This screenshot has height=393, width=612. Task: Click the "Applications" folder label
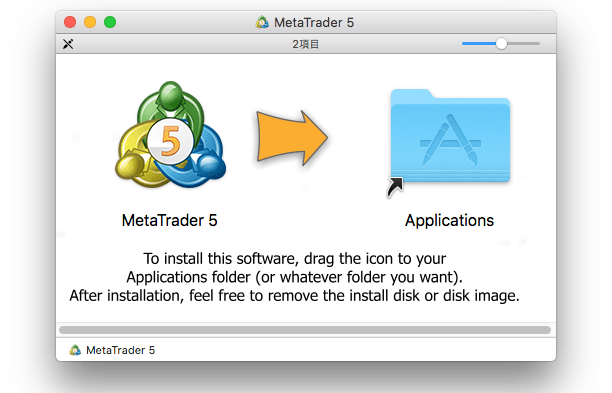click(x=449, y=221)
